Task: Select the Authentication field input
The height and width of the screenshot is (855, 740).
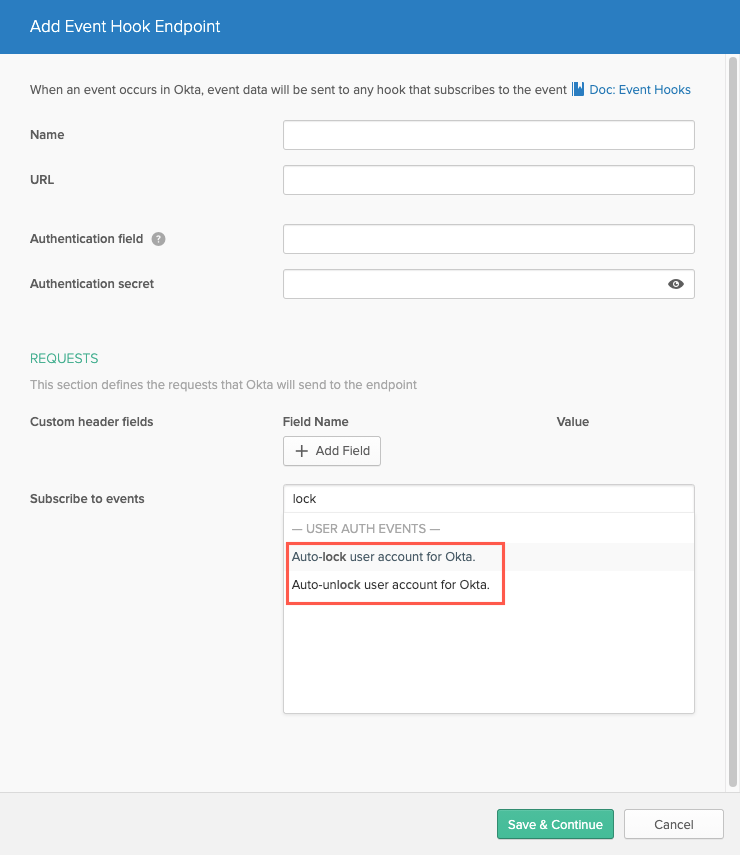Action: pos(489,239)
